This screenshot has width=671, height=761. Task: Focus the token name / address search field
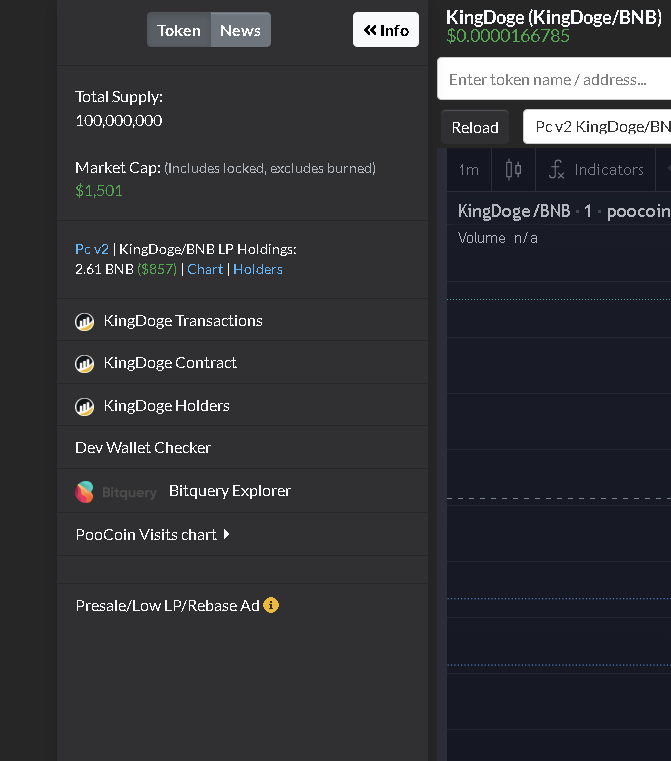click(554, 79)
